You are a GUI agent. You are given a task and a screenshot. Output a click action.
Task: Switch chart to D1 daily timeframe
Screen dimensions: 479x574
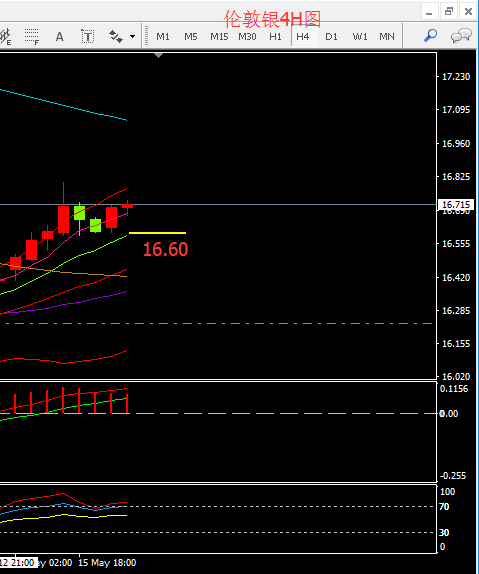pos(331,37)
